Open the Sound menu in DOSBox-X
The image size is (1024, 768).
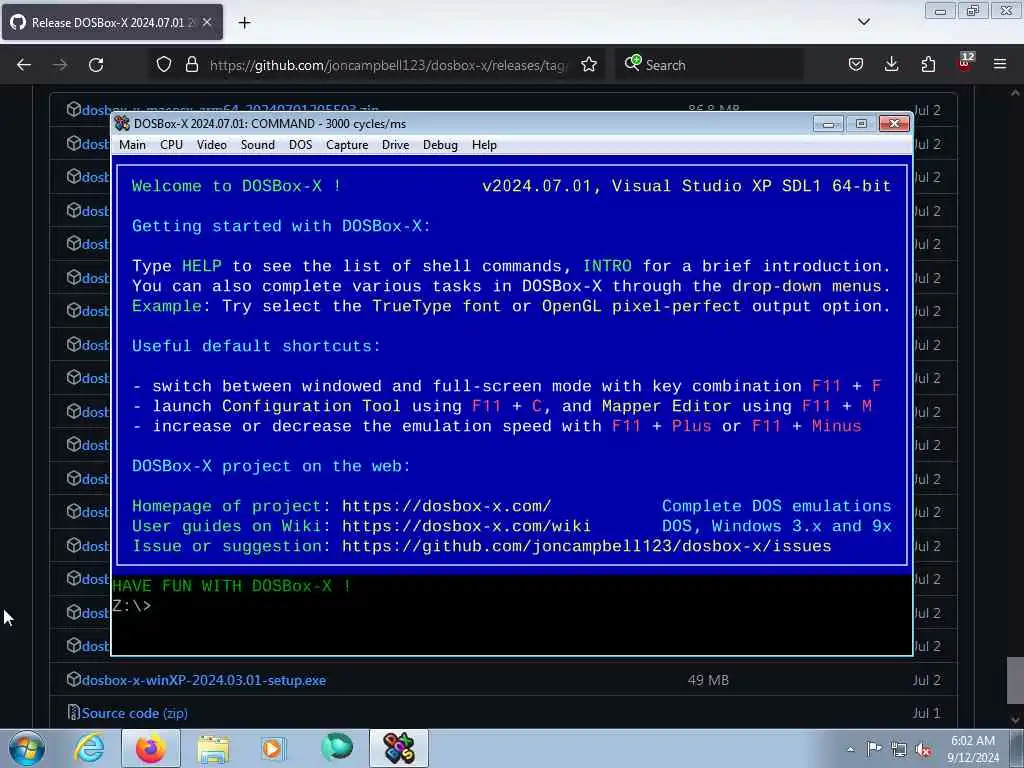257,145
